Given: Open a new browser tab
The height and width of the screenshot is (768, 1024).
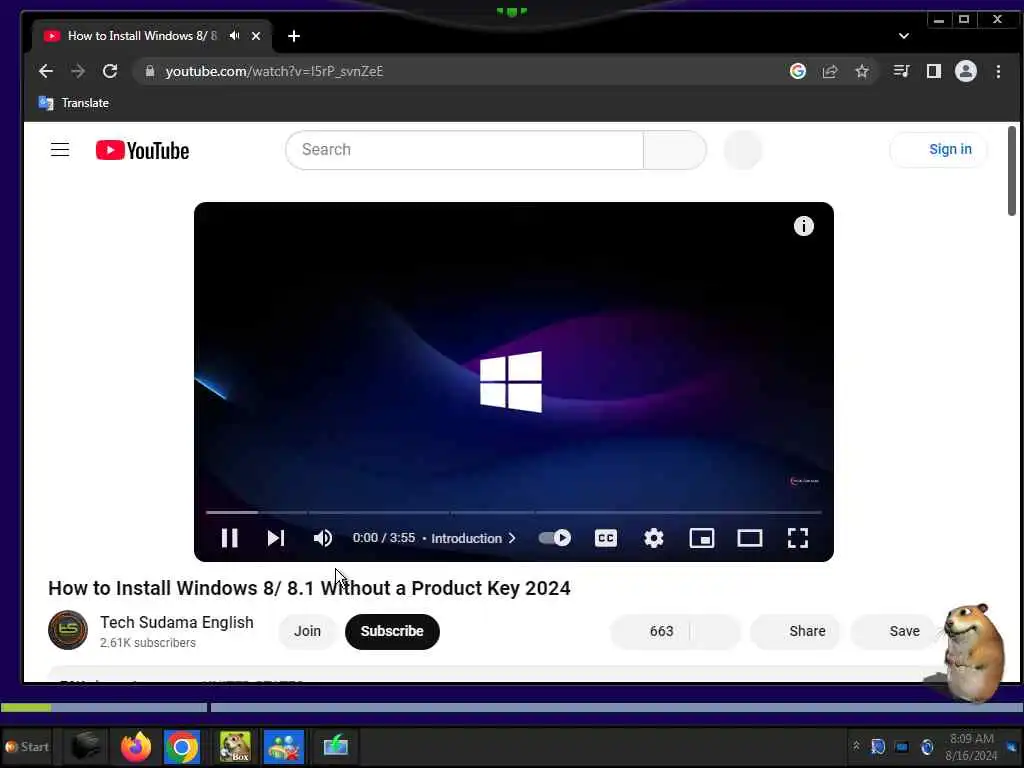Looking at the screenshot, I should point(294,36).
